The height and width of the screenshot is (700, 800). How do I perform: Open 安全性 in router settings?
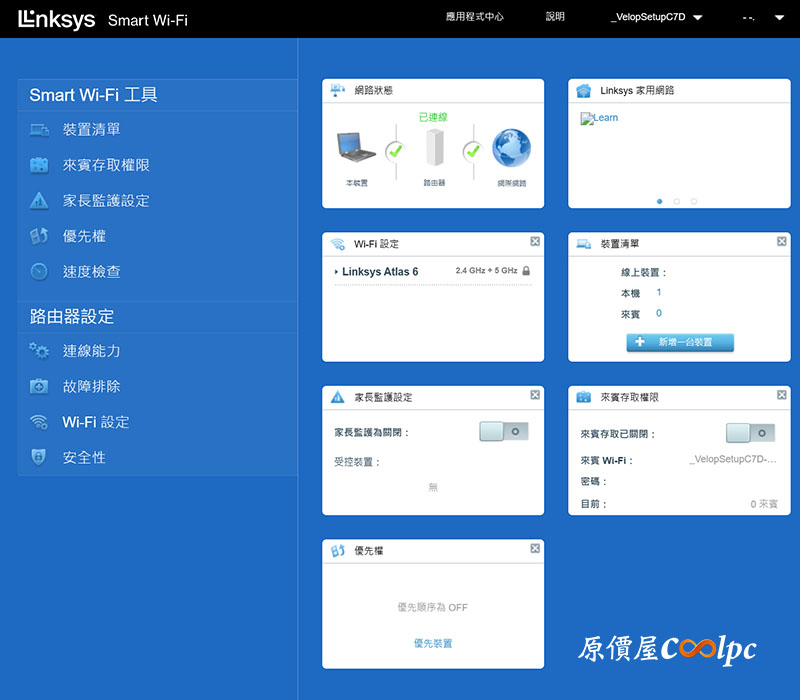point(84,457)
